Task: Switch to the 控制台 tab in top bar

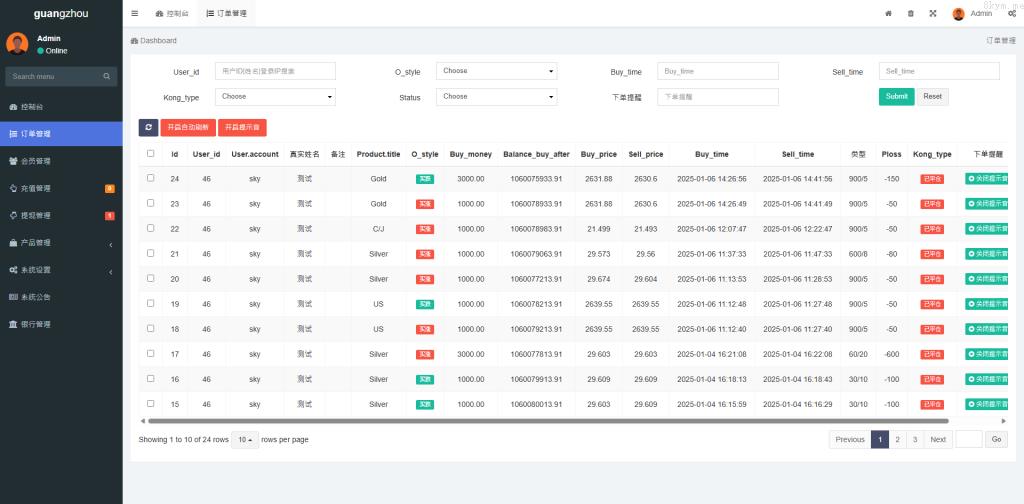Action: click(x=172, y=13)
